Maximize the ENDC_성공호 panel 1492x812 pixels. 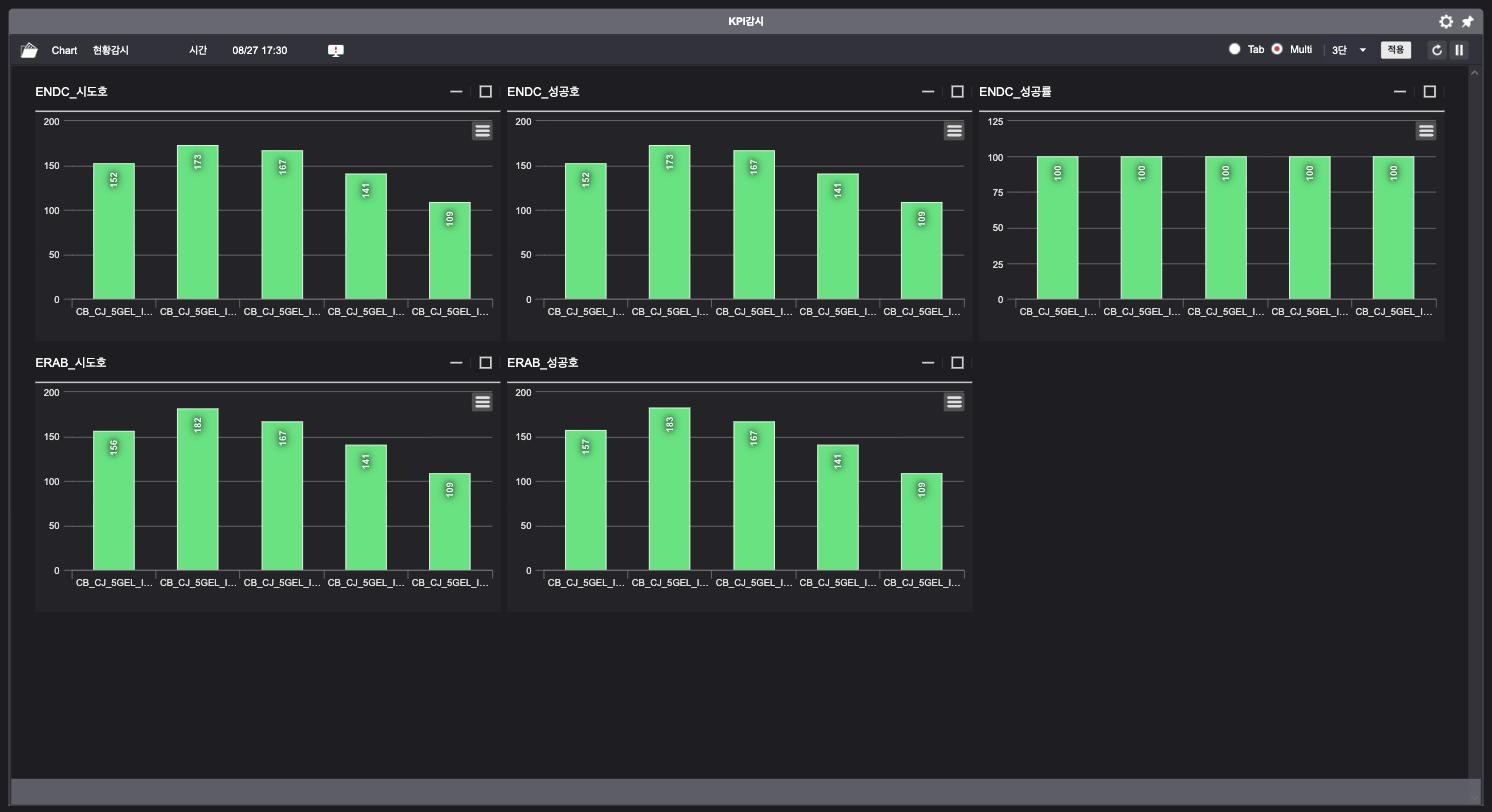958,92
